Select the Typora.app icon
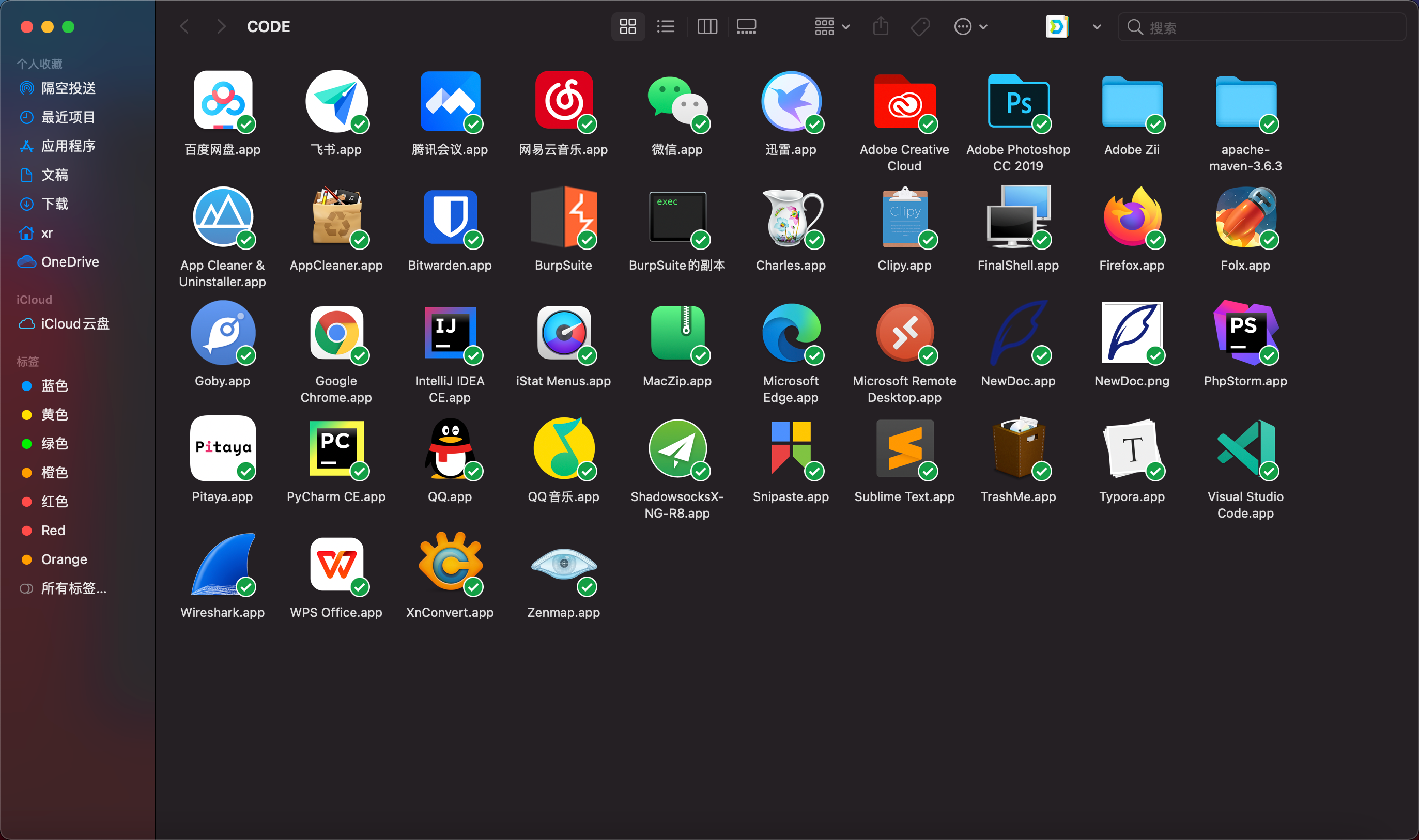Image resolution: width=1419 pixels, height=840 pixels. point(1132,449)
